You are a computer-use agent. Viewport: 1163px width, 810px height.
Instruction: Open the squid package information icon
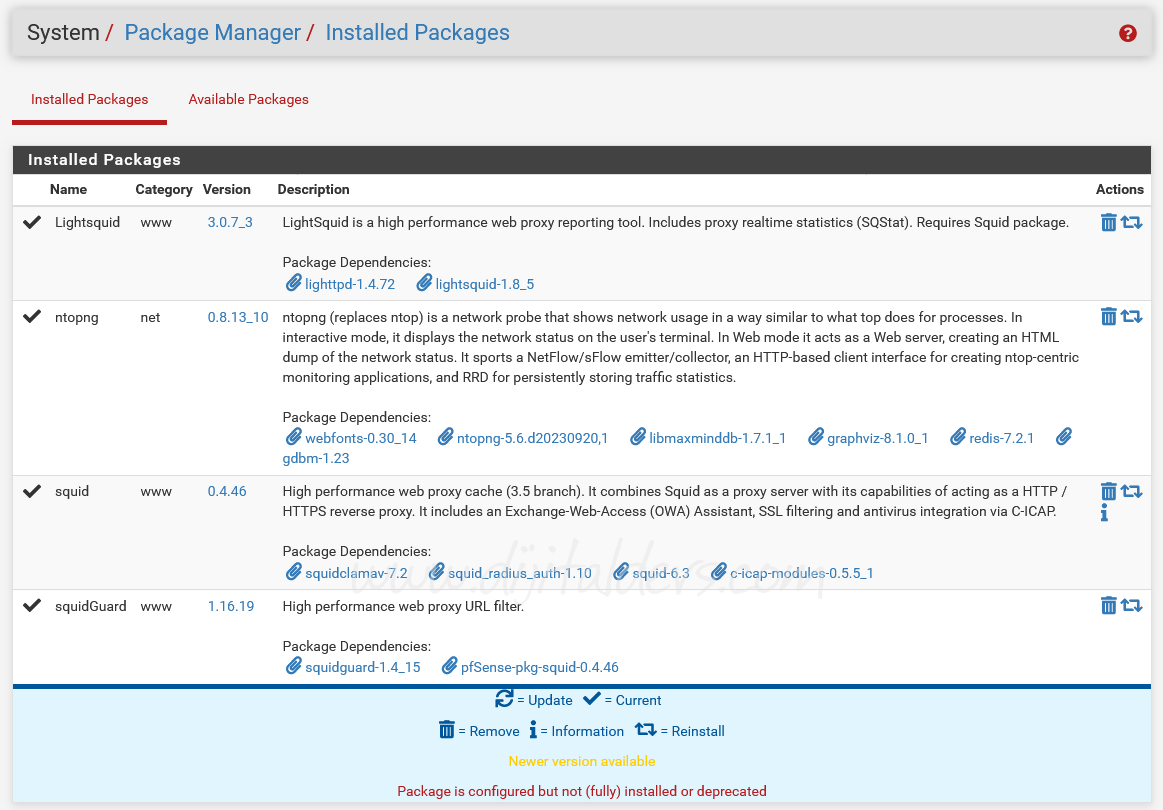1104,513
